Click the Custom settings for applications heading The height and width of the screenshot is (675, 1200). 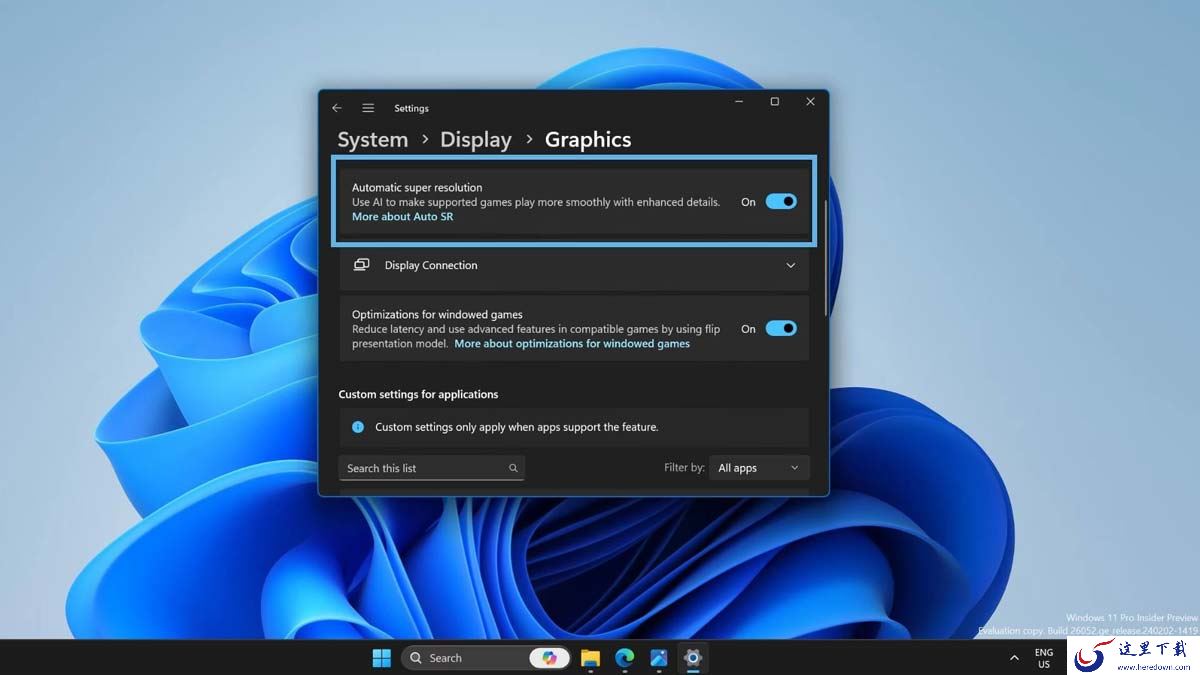418,394
